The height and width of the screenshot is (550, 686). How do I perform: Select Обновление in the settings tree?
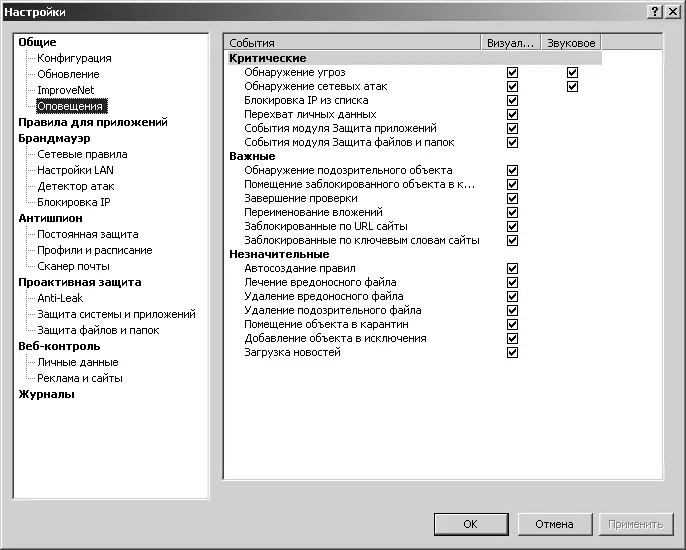coord(68,74)
